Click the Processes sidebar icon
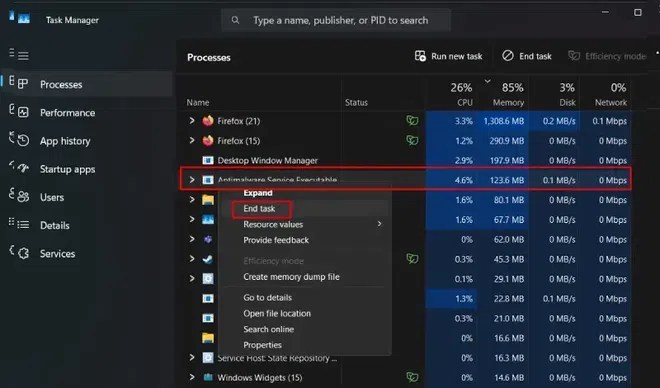The height and width of the screenshot is (388, 660). pos(23,84)
